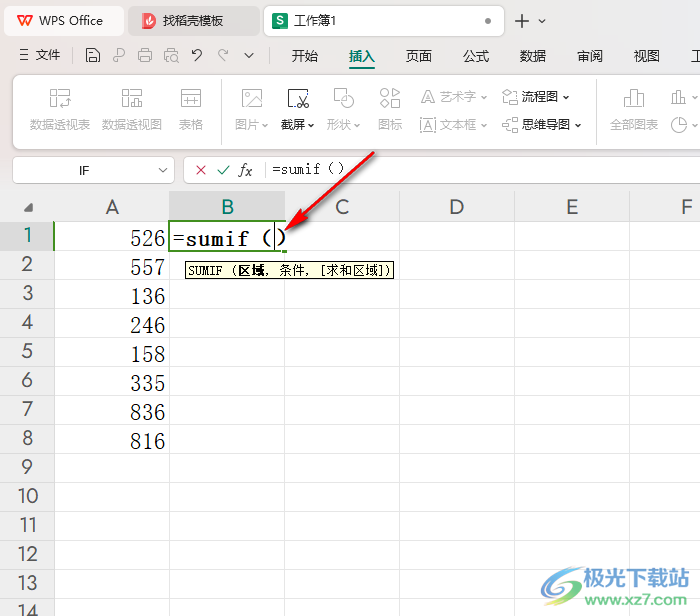This screenshot has width=700, height=616.
Task: Switch to the 数据 ribbon tab
Action: [533, 56]
